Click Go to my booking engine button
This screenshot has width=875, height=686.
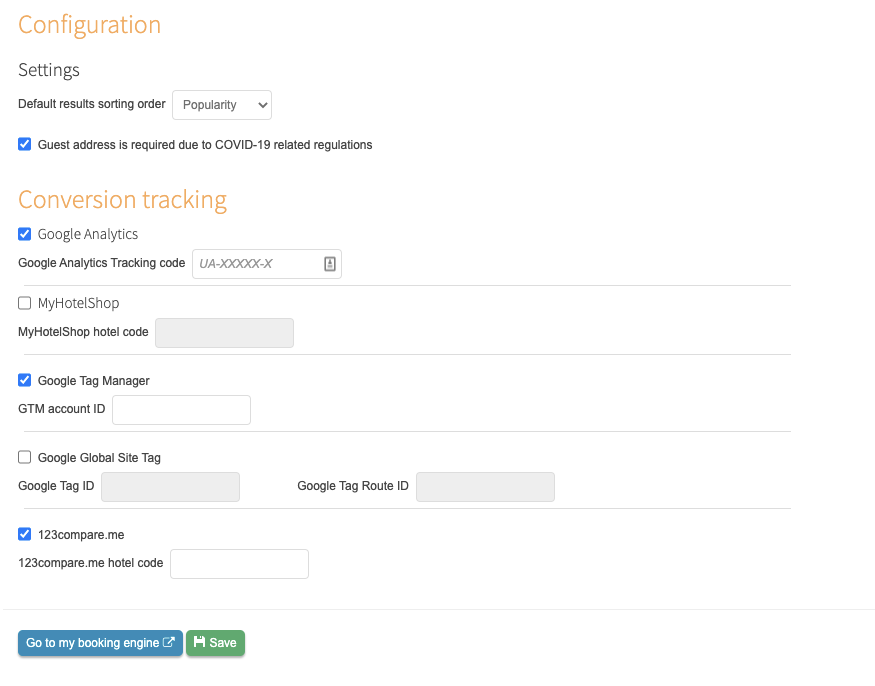pos(100,643)
